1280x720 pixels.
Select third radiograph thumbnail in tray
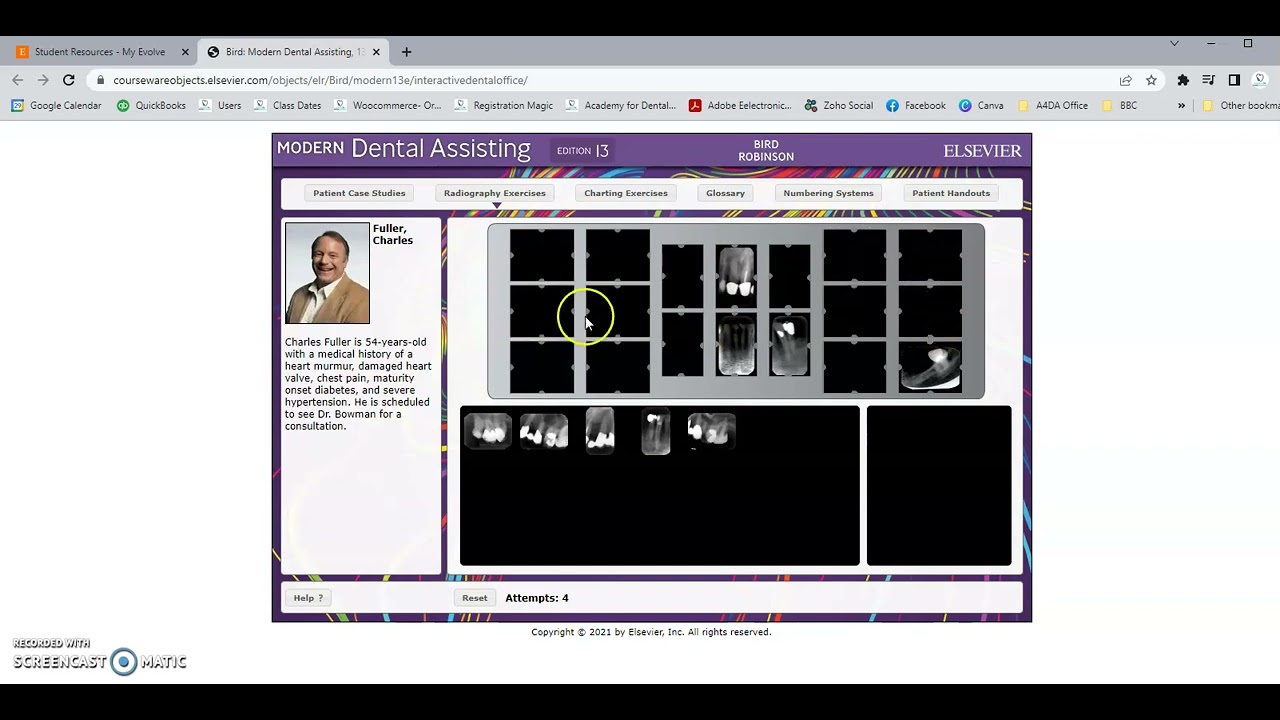(600, 431)
